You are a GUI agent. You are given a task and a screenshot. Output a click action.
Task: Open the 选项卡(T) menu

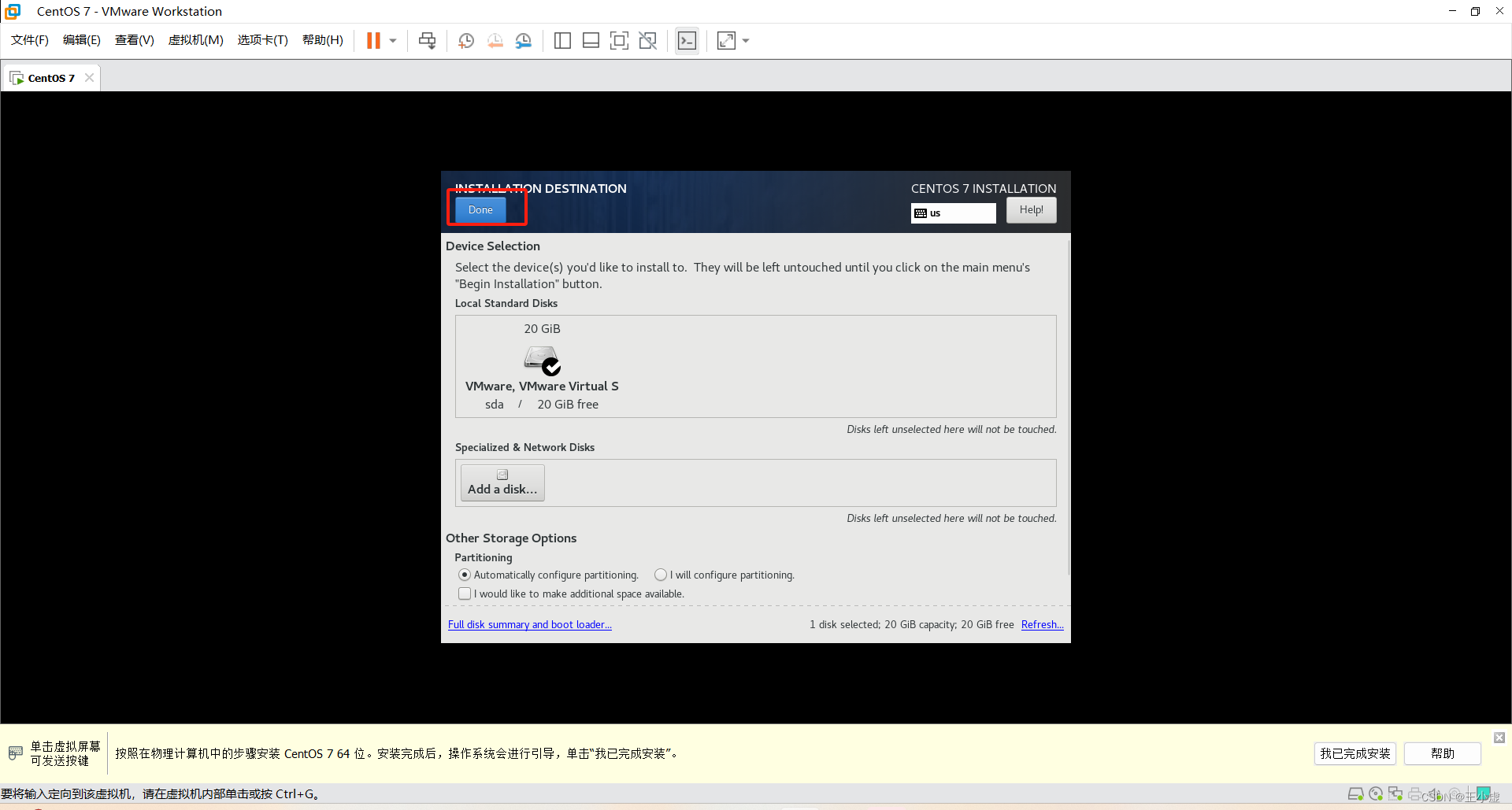pos(263,40)
